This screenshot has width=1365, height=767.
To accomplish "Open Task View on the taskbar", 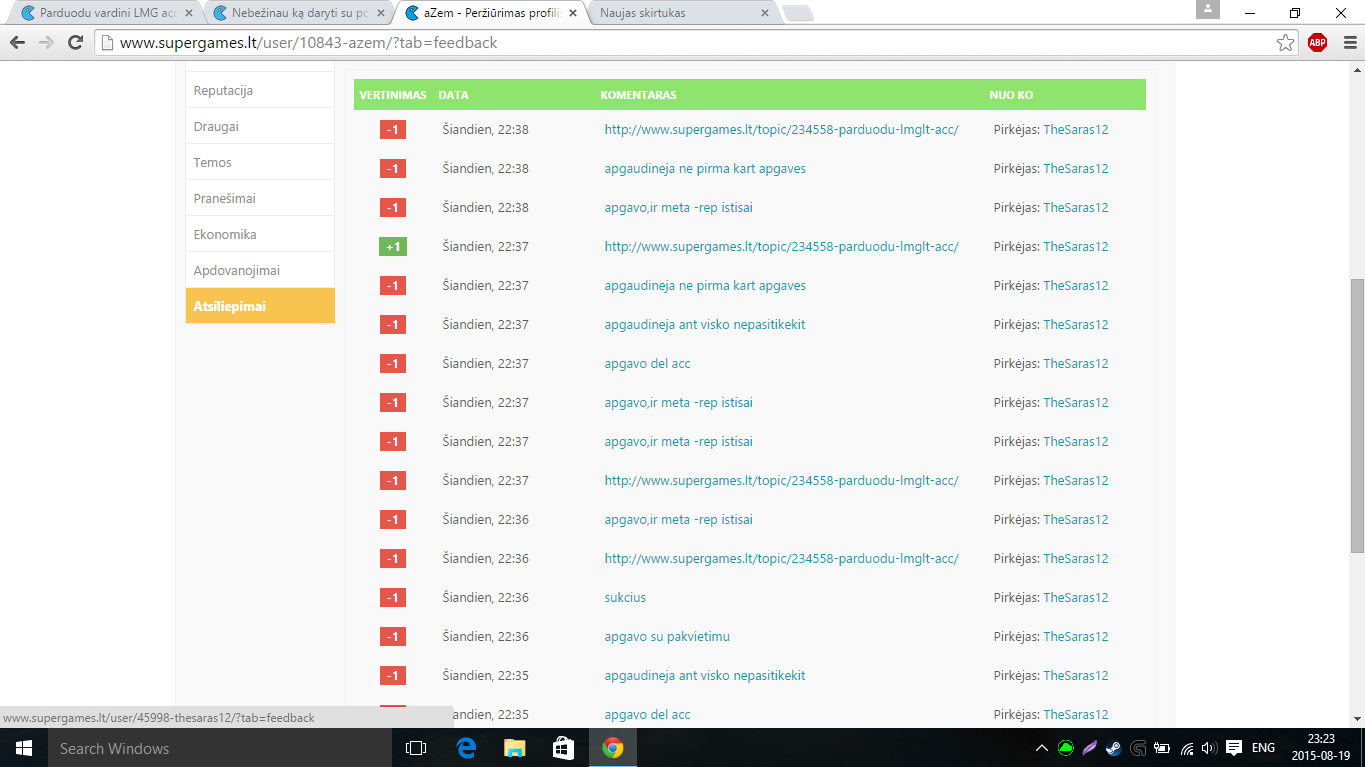I will [x=416, y=748].
